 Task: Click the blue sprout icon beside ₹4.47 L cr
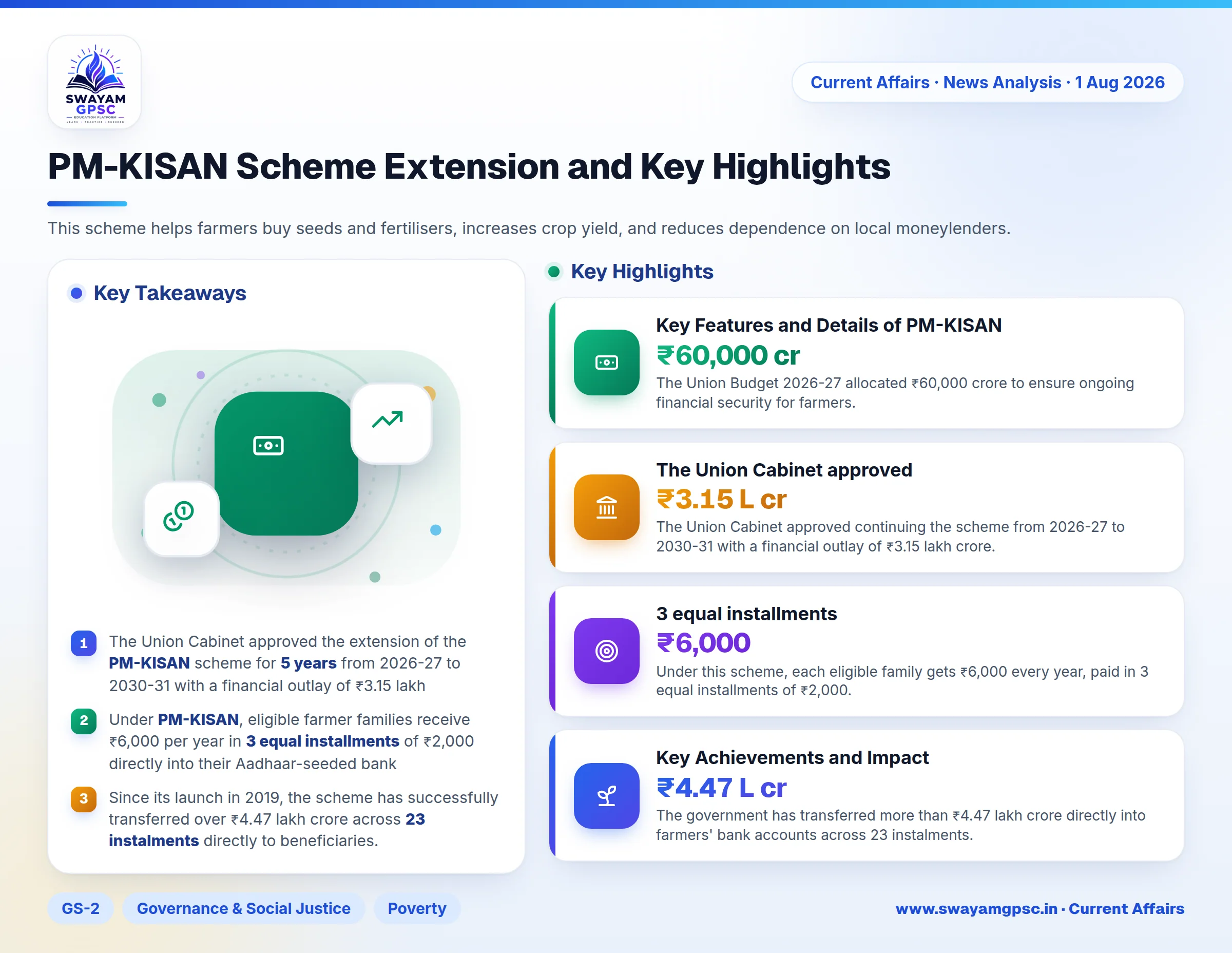606,795
